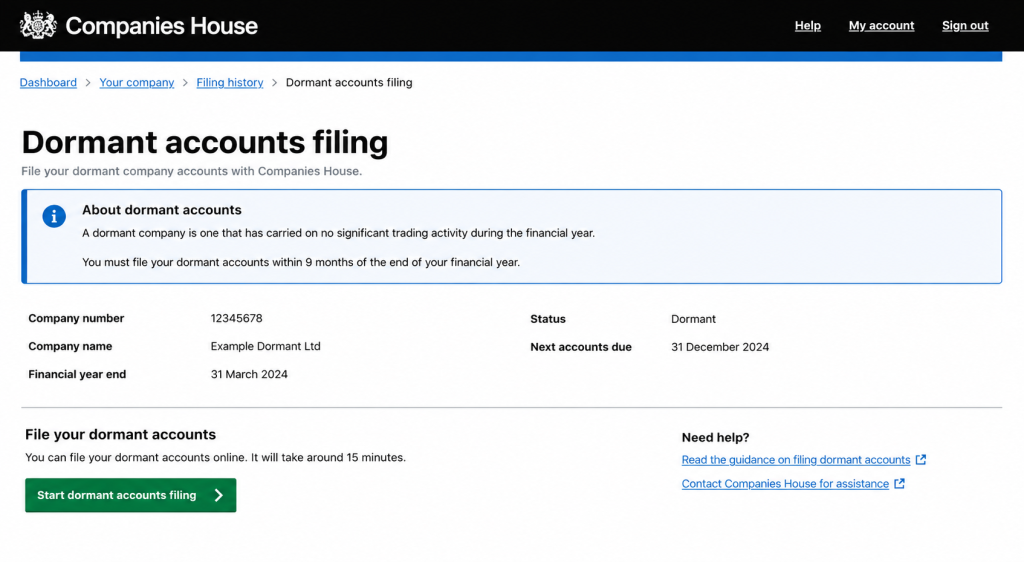
Task: Click the 'Company name' label
Action: click(x=70, y=346)
